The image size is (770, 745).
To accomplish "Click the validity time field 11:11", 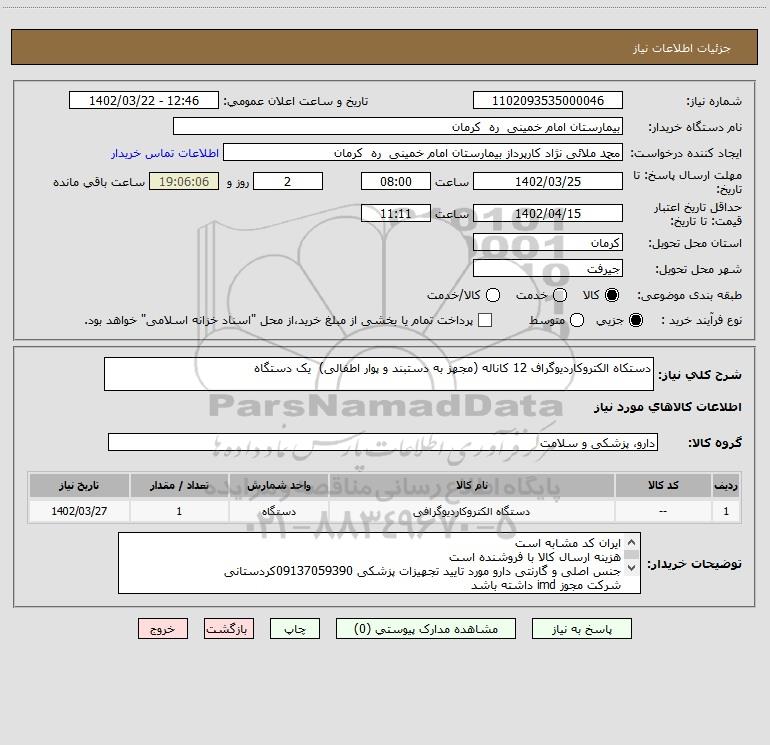I will (x=396, y=213).
